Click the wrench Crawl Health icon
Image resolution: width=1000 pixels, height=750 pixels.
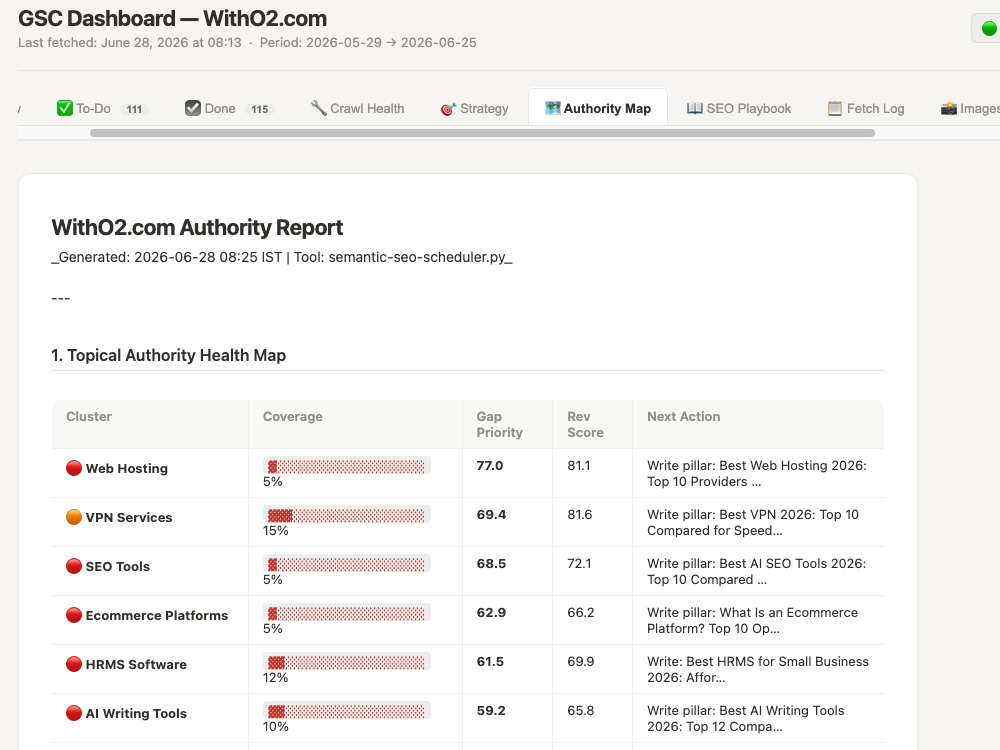(x=318, y=108)
